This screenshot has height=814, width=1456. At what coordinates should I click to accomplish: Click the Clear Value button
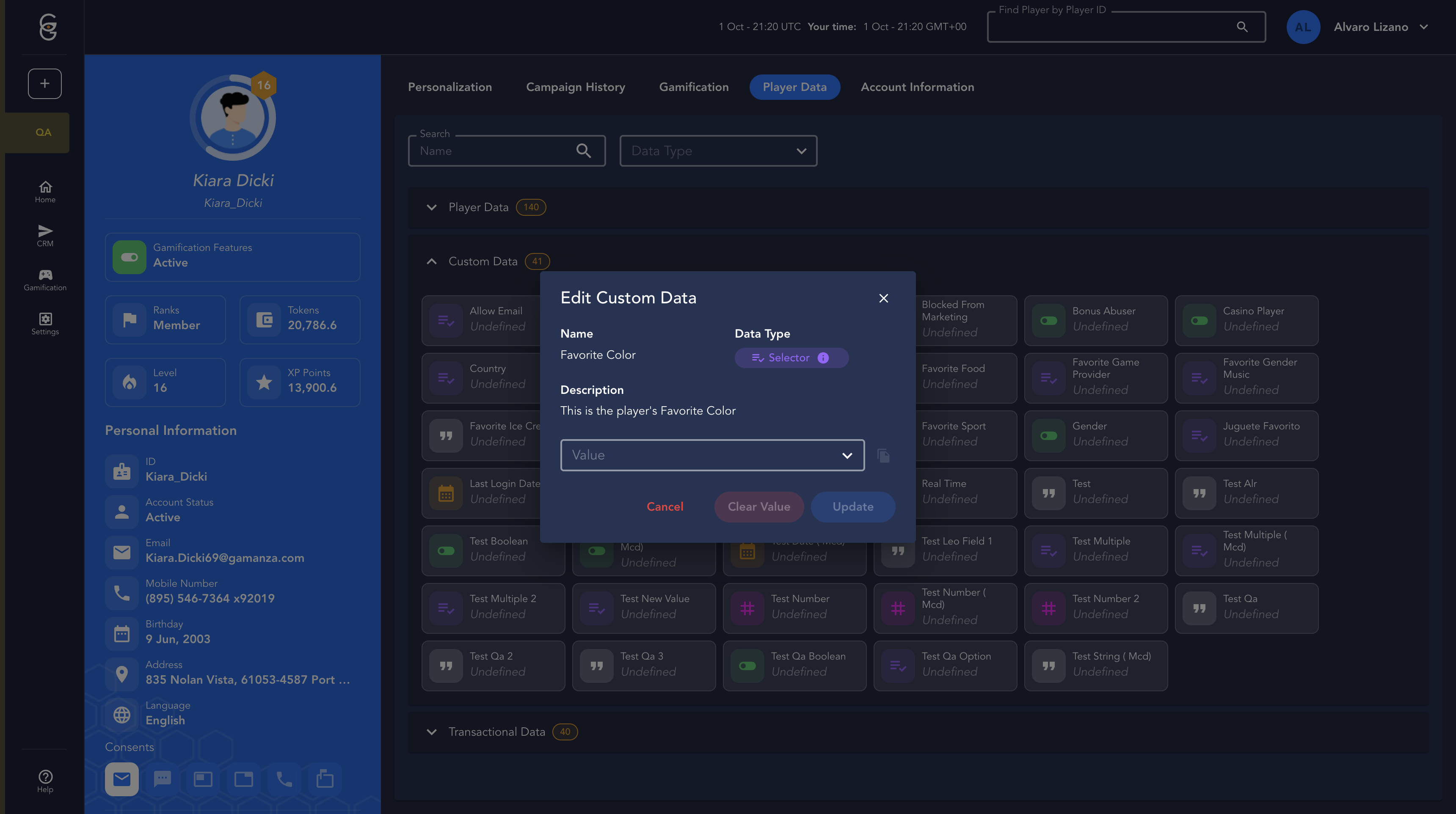pos(758,507)
